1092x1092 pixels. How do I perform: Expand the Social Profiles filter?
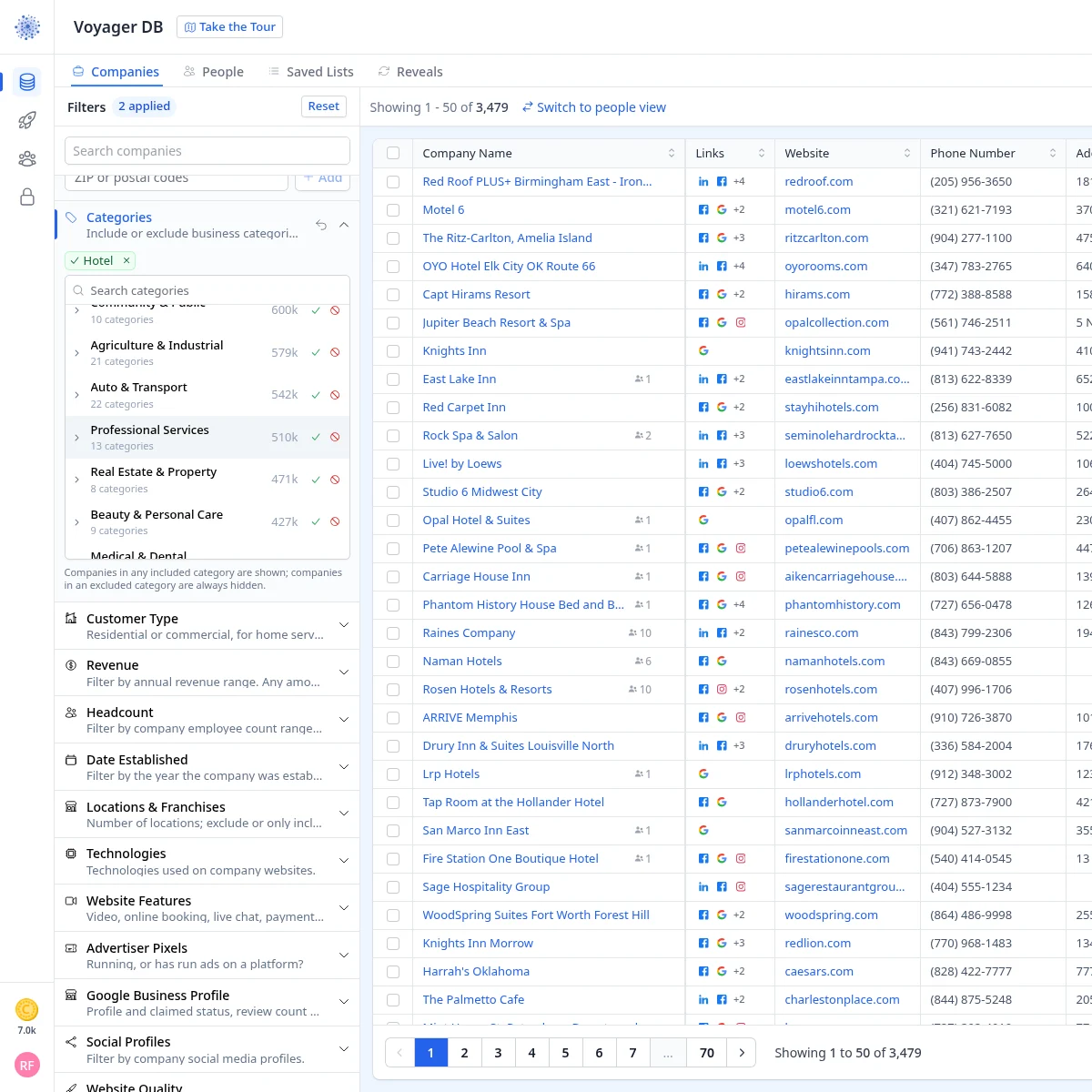pyautogui.click(x=344, y=1049)
